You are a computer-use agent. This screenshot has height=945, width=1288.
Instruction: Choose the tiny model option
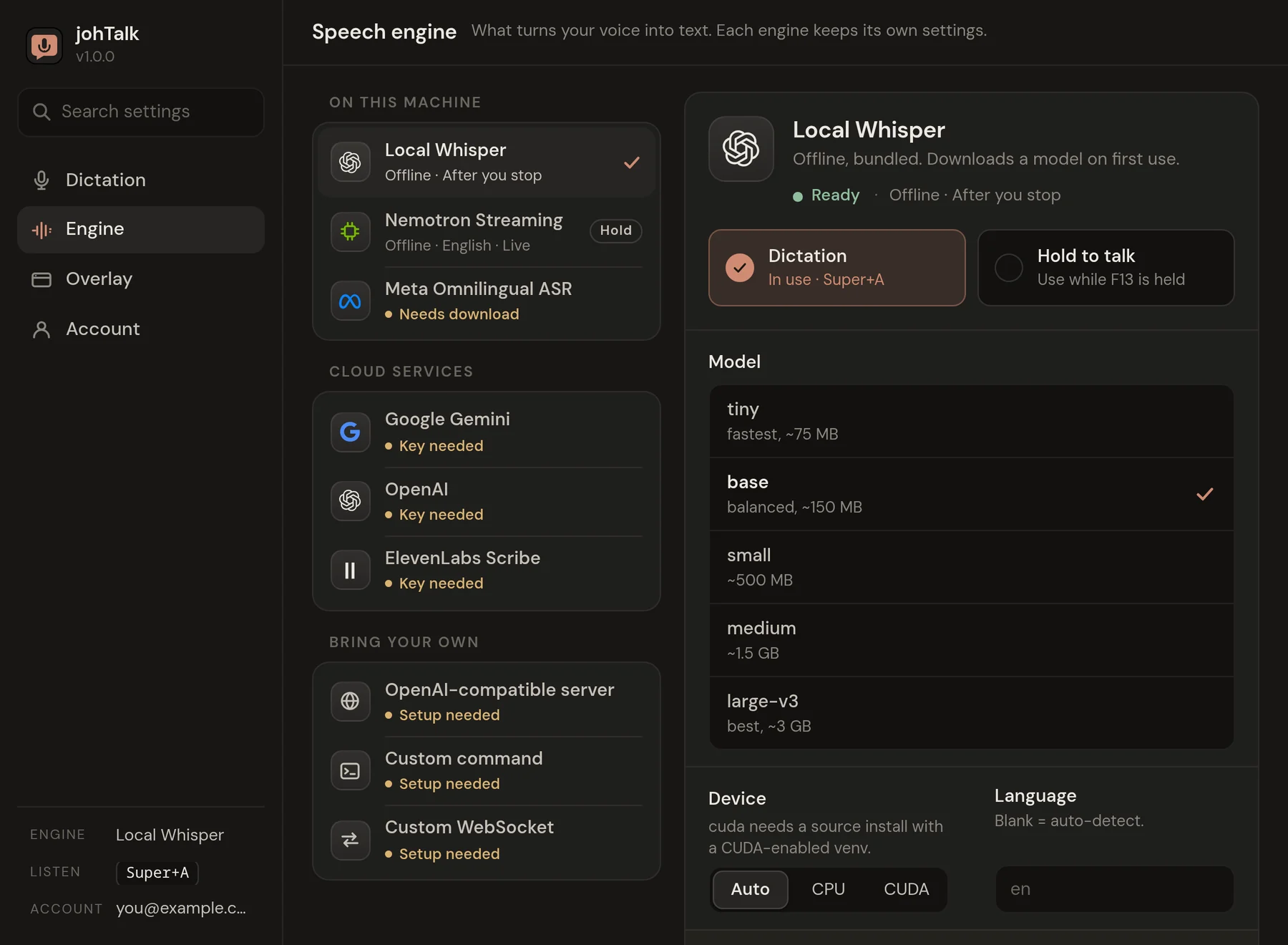tap(972, 421)
